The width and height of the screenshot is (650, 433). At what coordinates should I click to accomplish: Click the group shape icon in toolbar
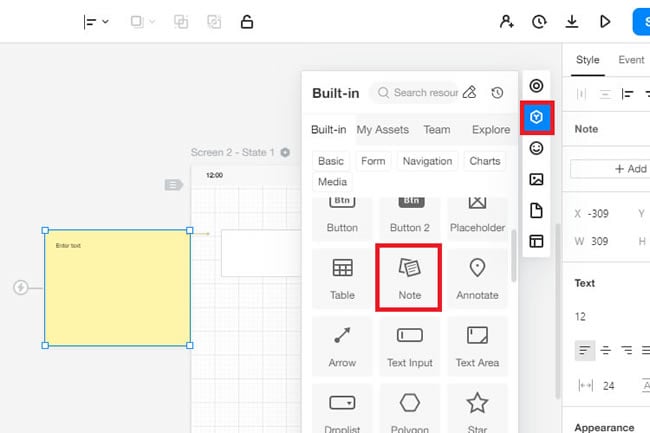point(137,21)
